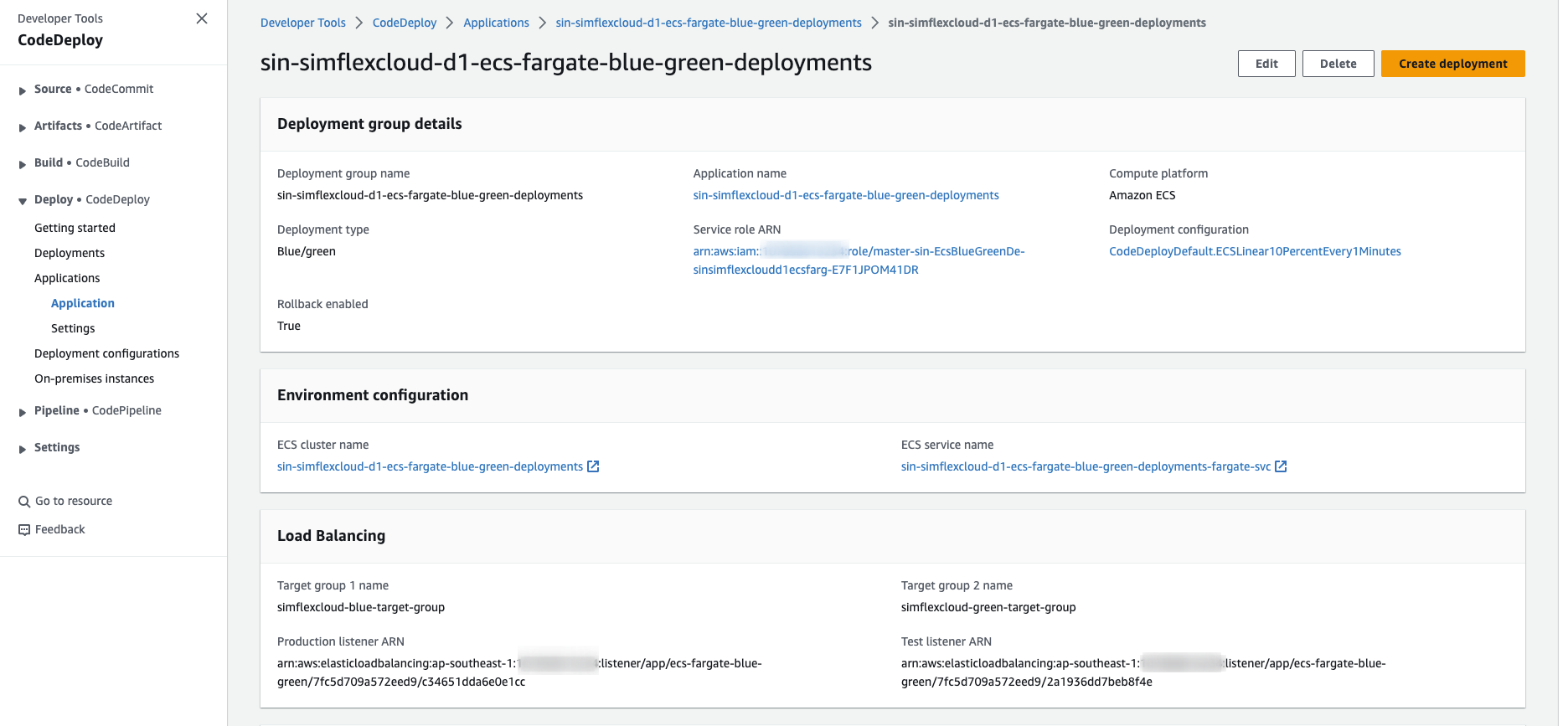Viewport: 1568px width, 726px height.
Task: Close the Developer Tools sidebar
Action: tap(202, 18)
